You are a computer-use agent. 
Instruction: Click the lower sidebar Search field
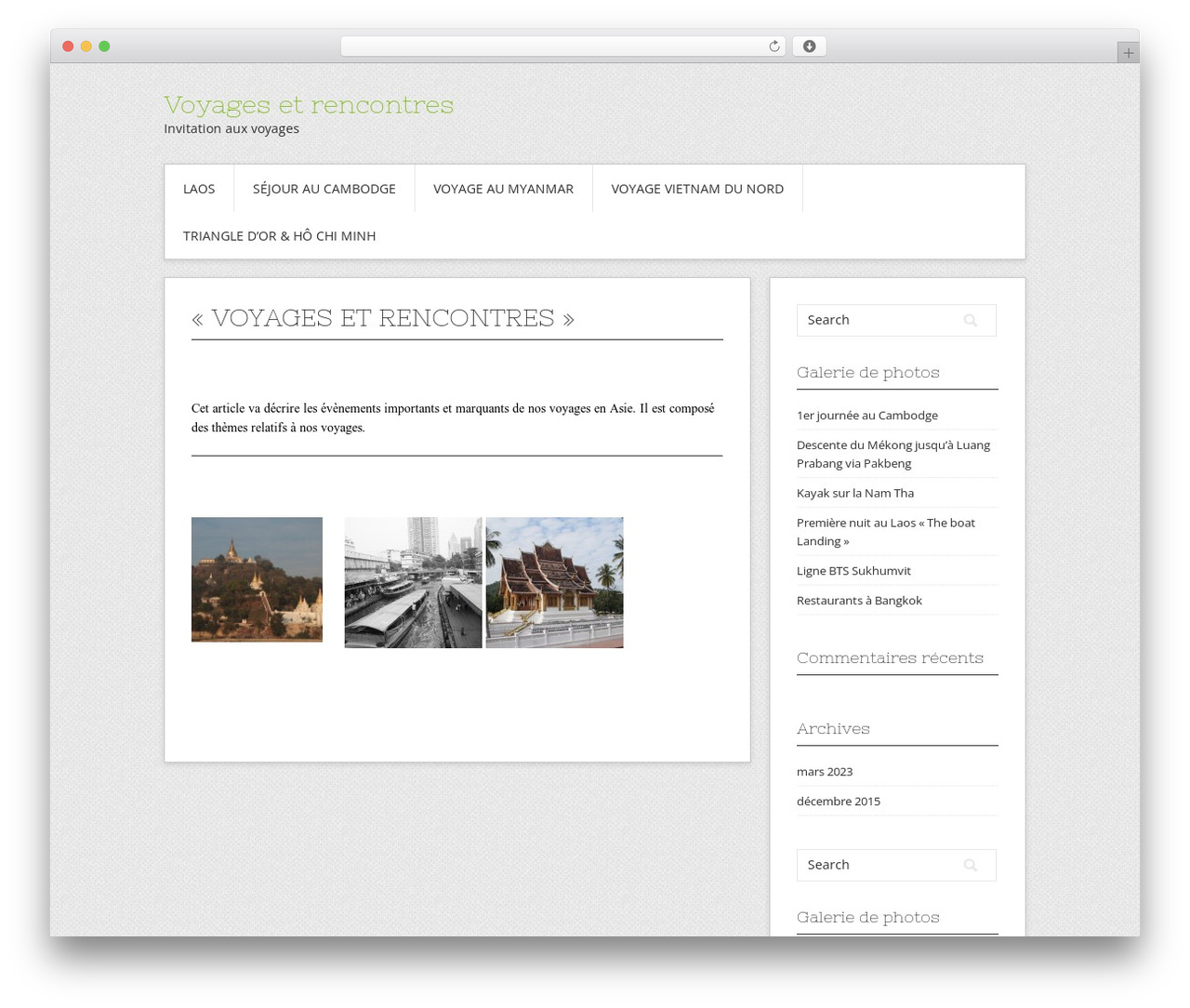point(896,865)
